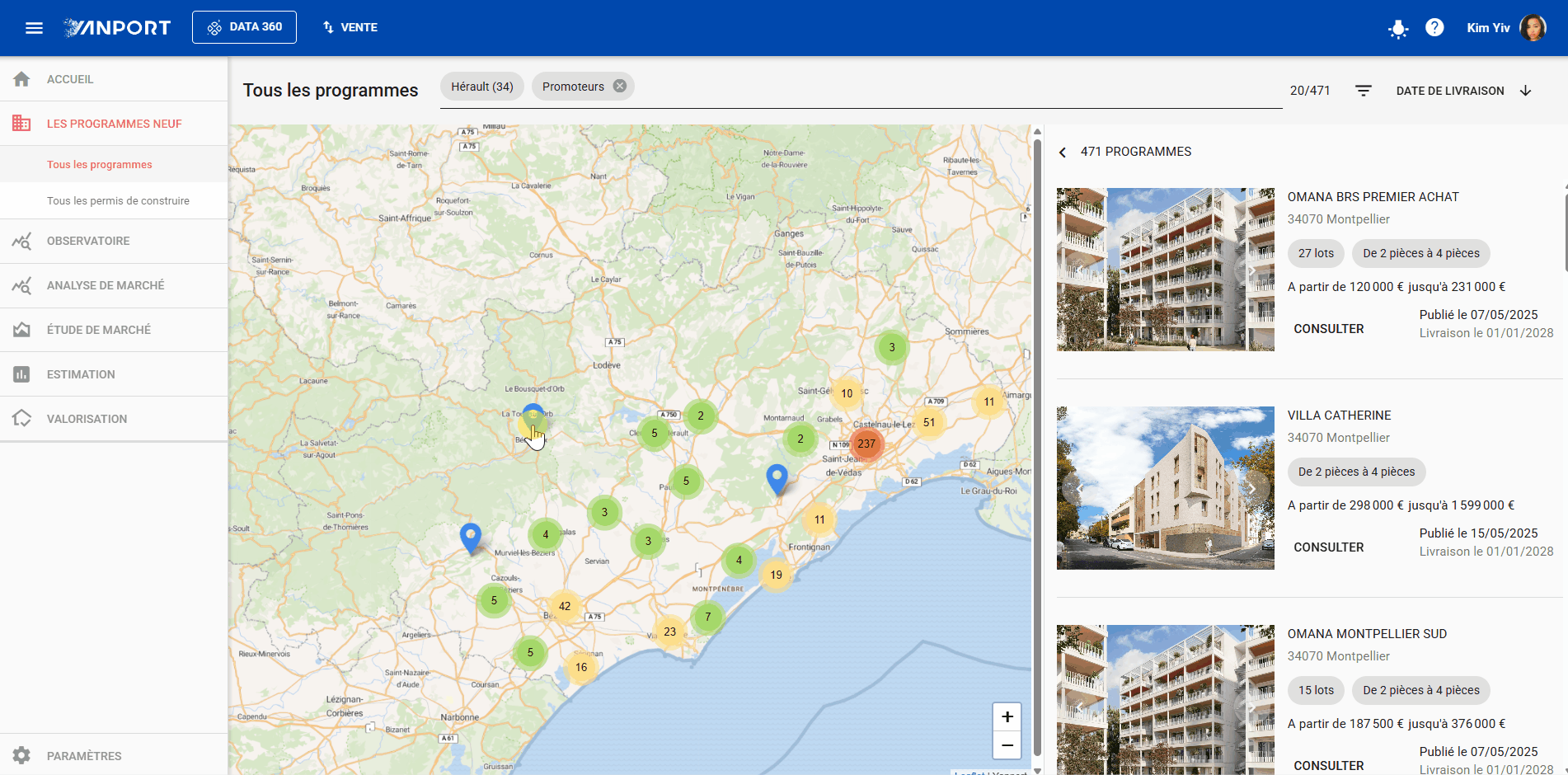Open OMANA MONTPELLIER SUD title

1367,634
